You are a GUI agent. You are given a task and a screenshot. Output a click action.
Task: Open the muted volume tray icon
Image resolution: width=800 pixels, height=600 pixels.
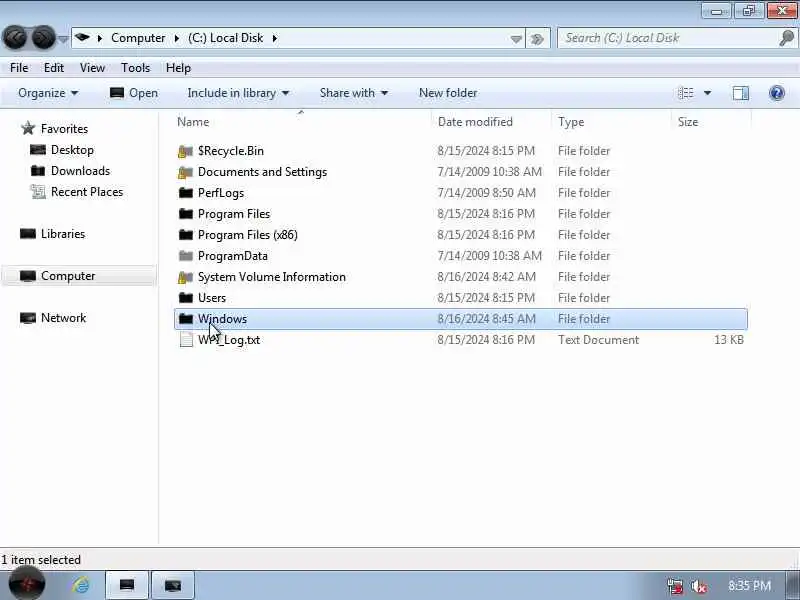[x=698, y=586]
